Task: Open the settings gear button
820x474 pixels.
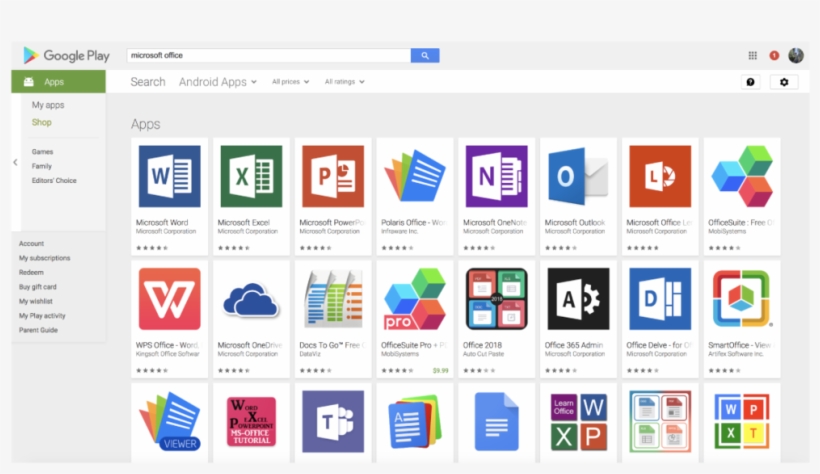Action: 784,82
